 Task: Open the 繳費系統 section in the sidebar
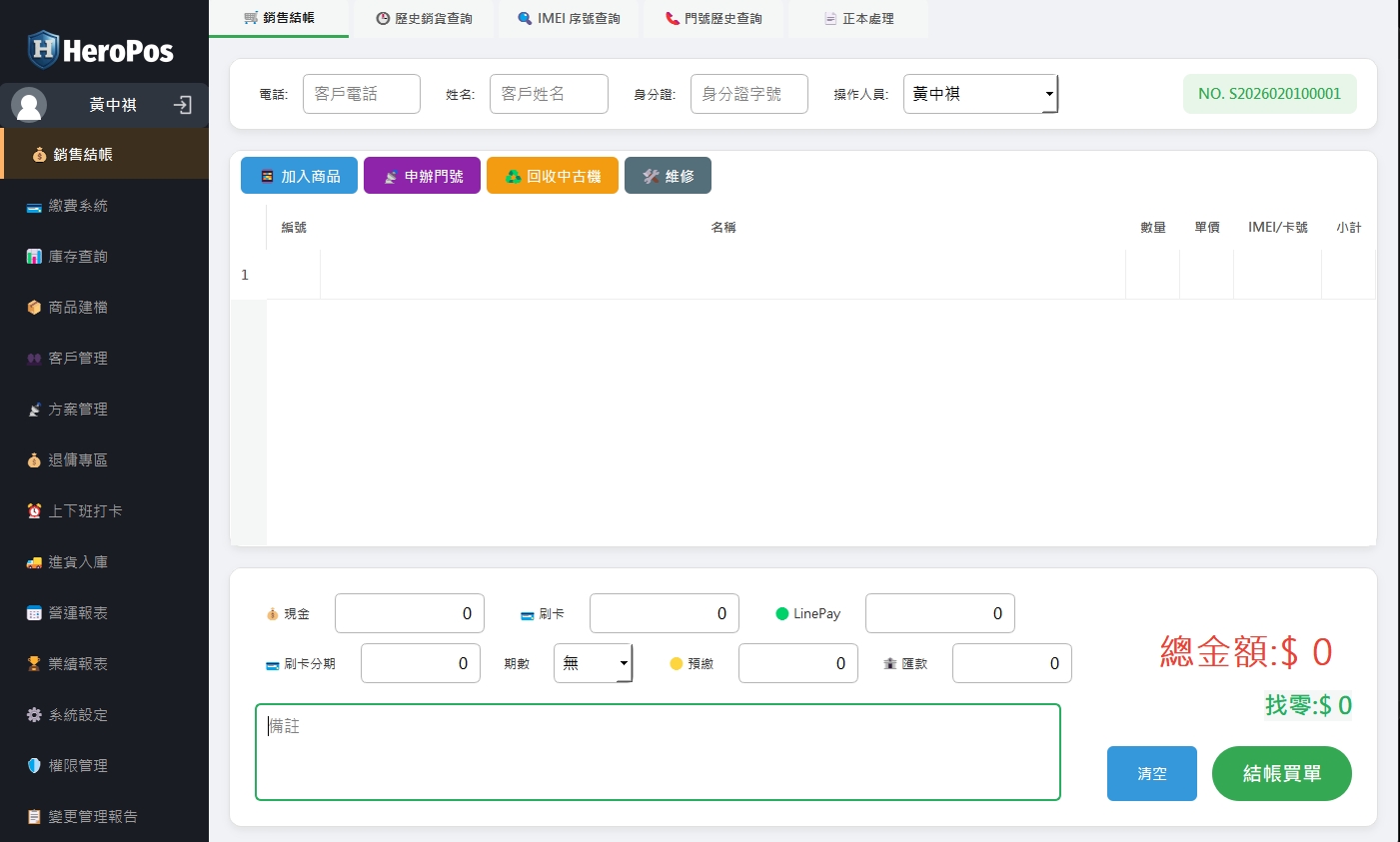pyautogui.click(x=75, y=206)
